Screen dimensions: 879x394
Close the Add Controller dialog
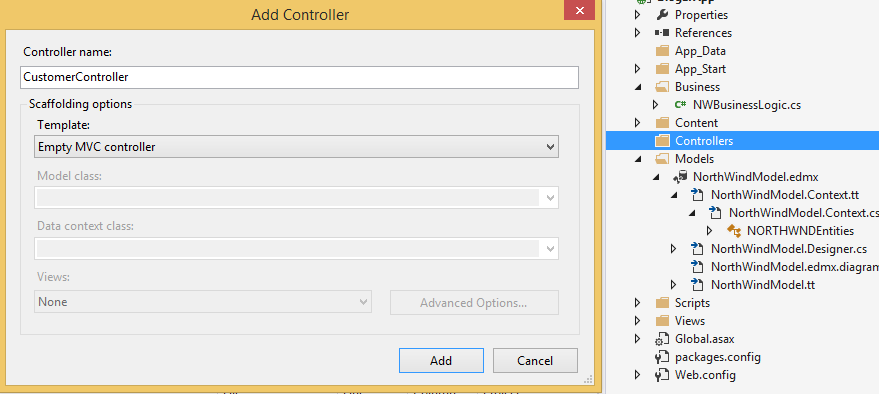579,10
